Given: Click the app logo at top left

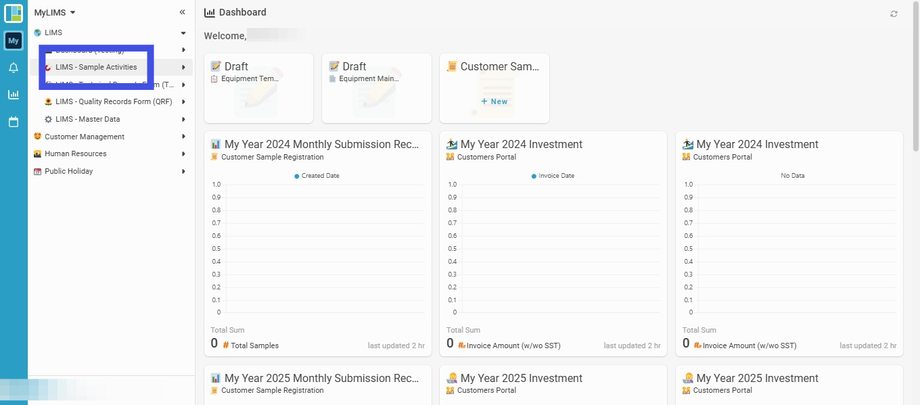Looking at the screenshot, I should click(x=13, y=13).
